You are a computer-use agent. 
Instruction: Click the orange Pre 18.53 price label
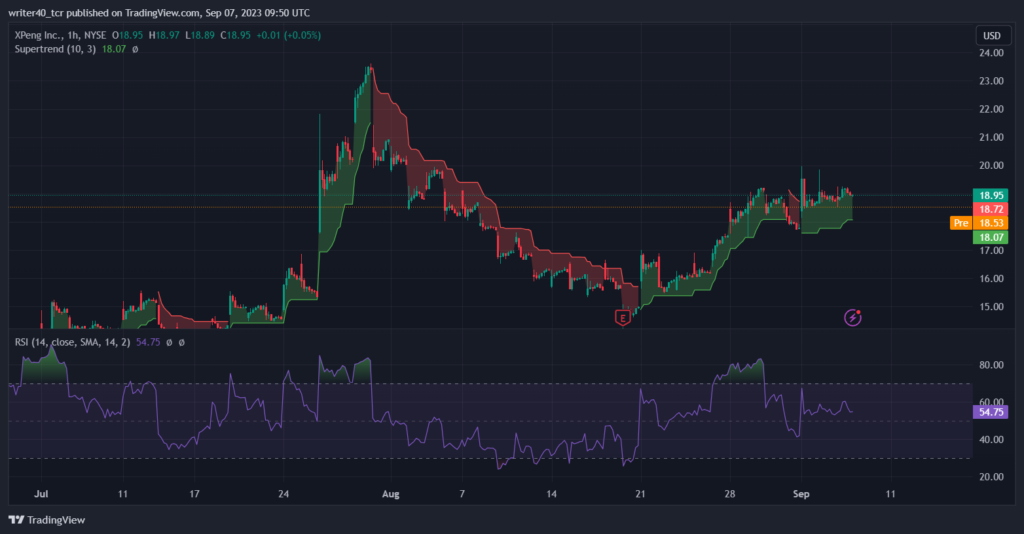(979, 223)
